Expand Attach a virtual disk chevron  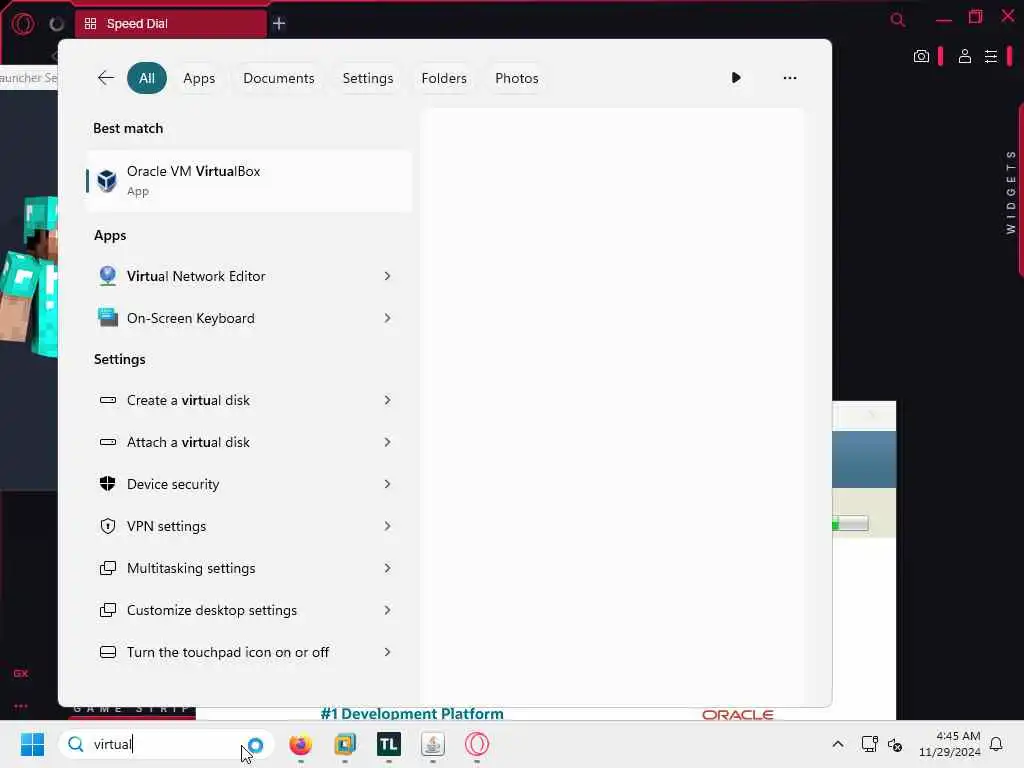pos(387,442)
